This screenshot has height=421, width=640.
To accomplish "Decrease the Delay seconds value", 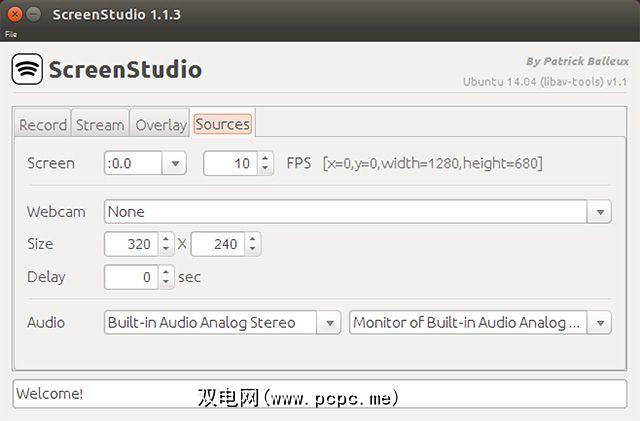I will (165, 282).
